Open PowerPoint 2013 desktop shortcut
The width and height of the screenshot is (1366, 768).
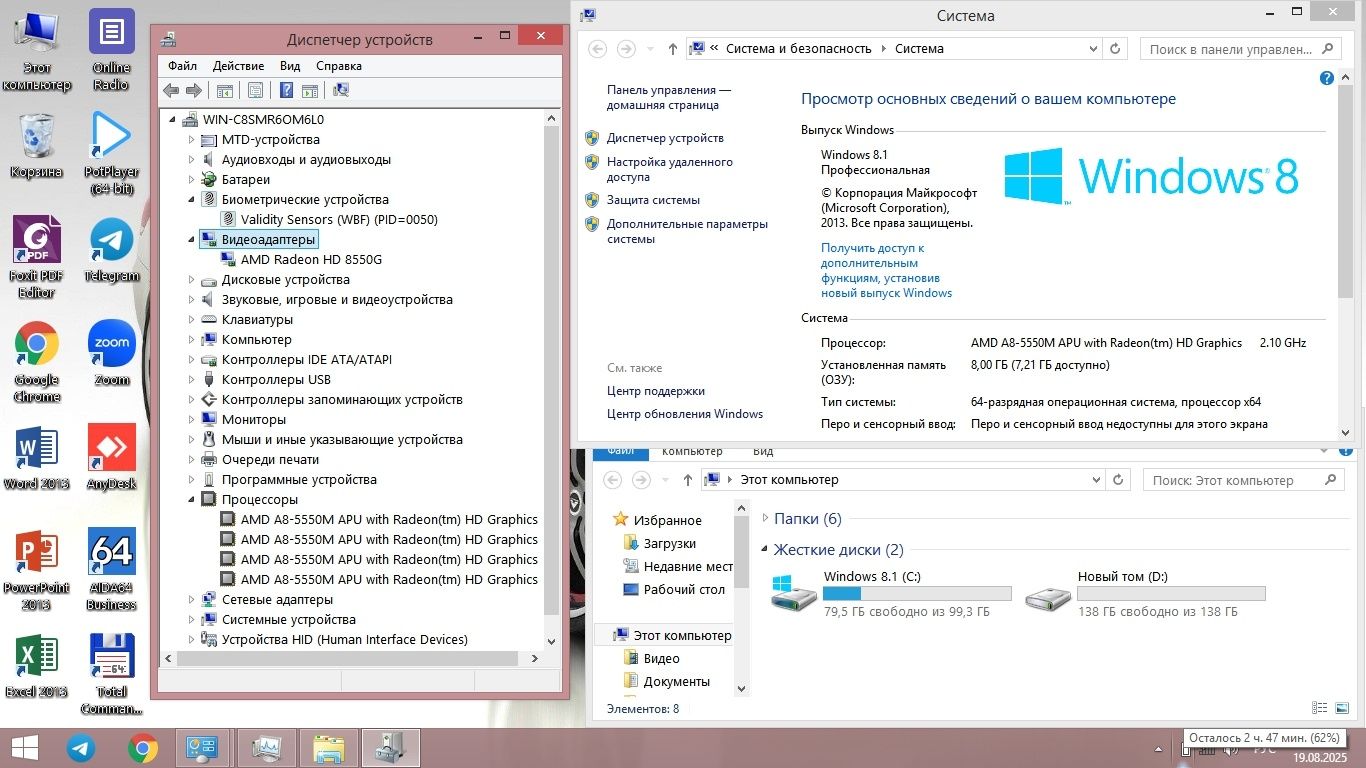[x=36, y=570]
